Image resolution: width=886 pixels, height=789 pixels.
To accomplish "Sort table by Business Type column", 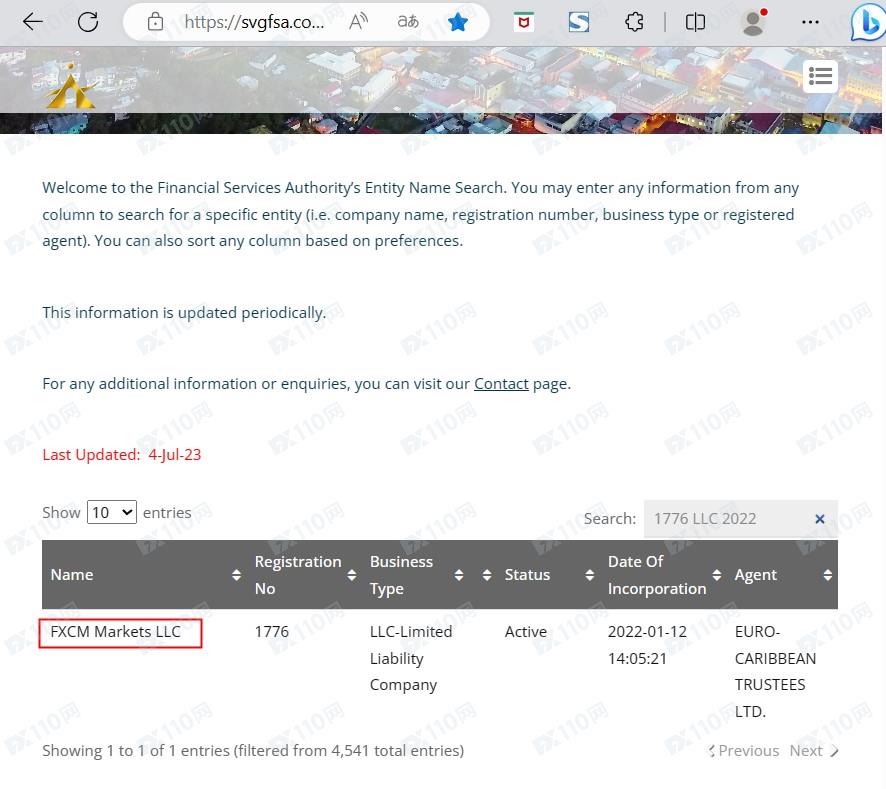I will [x=416, y=575].
